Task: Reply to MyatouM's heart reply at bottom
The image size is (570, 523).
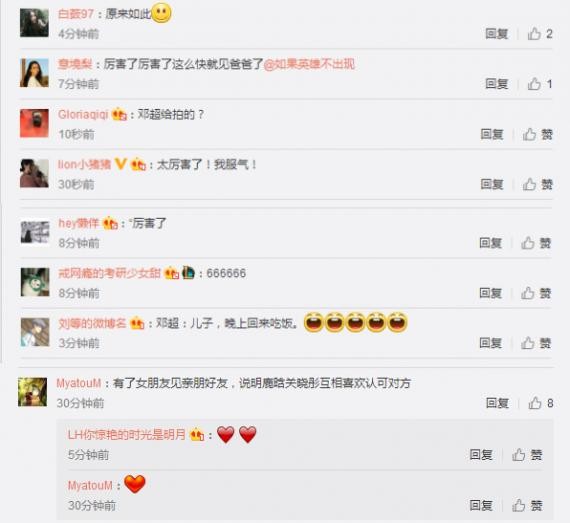Action: click(x=481, y=505)
